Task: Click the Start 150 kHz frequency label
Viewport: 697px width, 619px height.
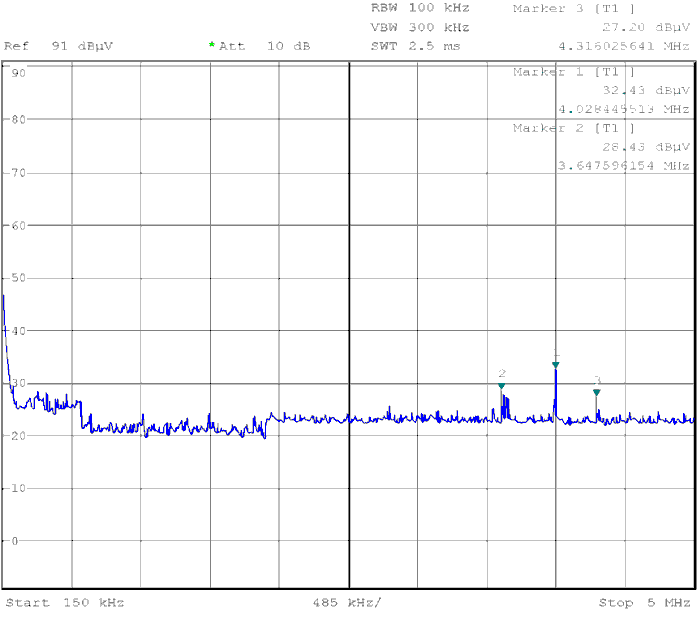Action: point(64,603)
